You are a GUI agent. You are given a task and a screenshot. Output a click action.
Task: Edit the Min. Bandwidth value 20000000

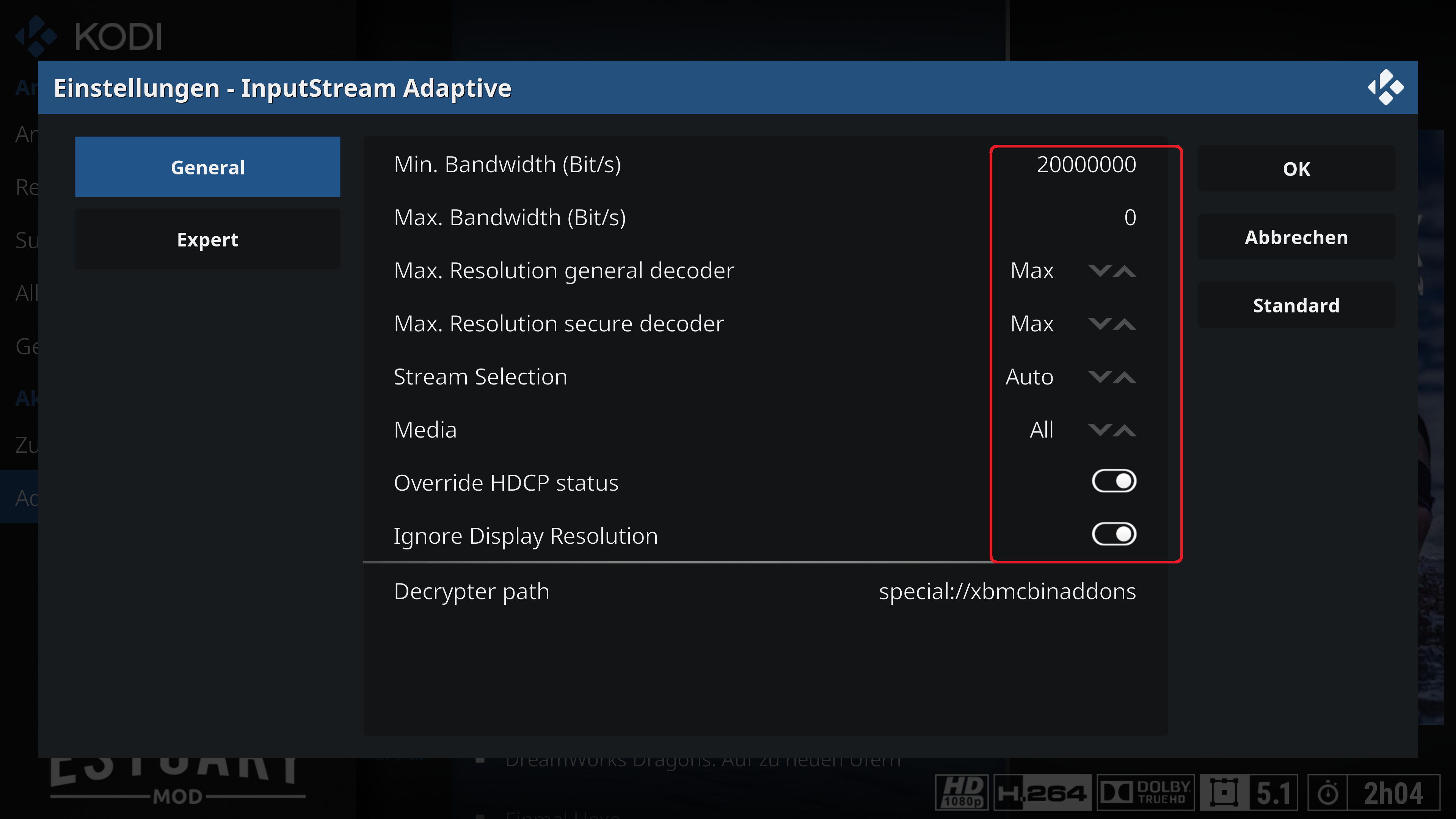1086,165
